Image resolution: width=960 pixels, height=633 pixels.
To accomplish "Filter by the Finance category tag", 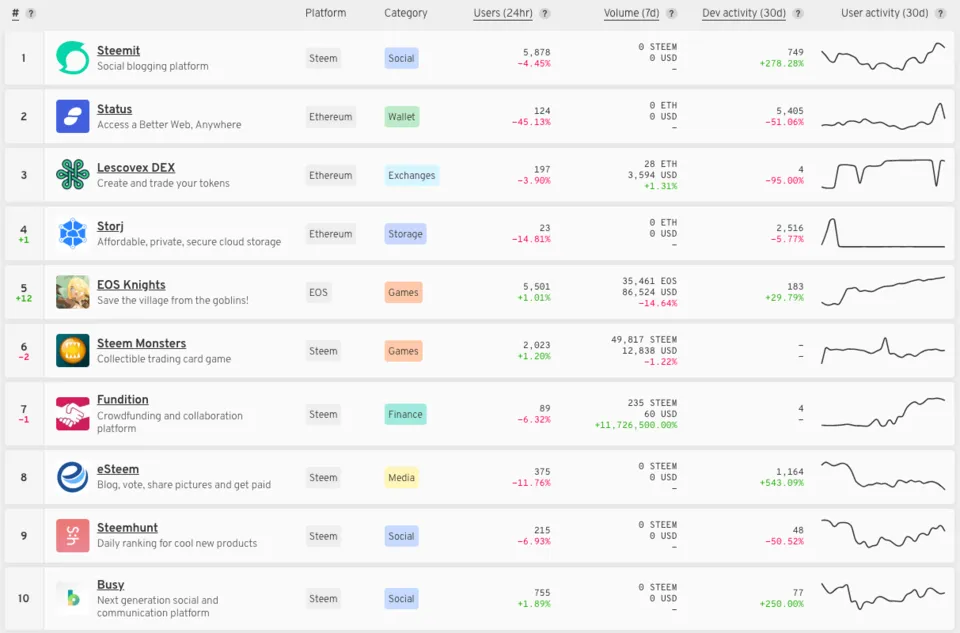I will [x=405, y=414].
